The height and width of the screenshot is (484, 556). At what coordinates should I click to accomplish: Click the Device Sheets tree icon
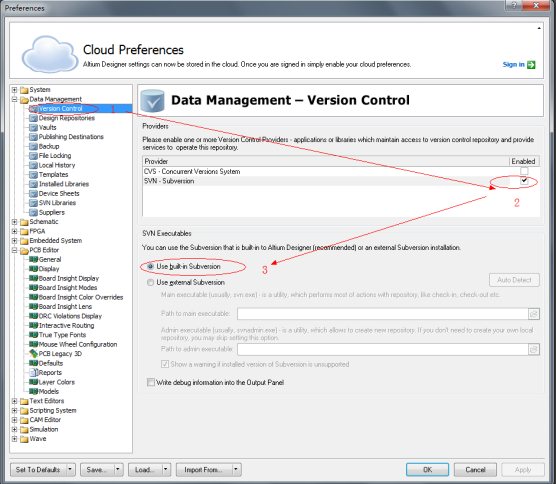point(33,194)
